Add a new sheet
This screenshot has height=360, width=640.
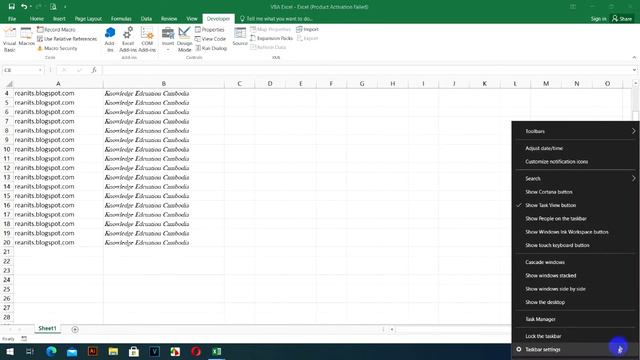[75, 329]
